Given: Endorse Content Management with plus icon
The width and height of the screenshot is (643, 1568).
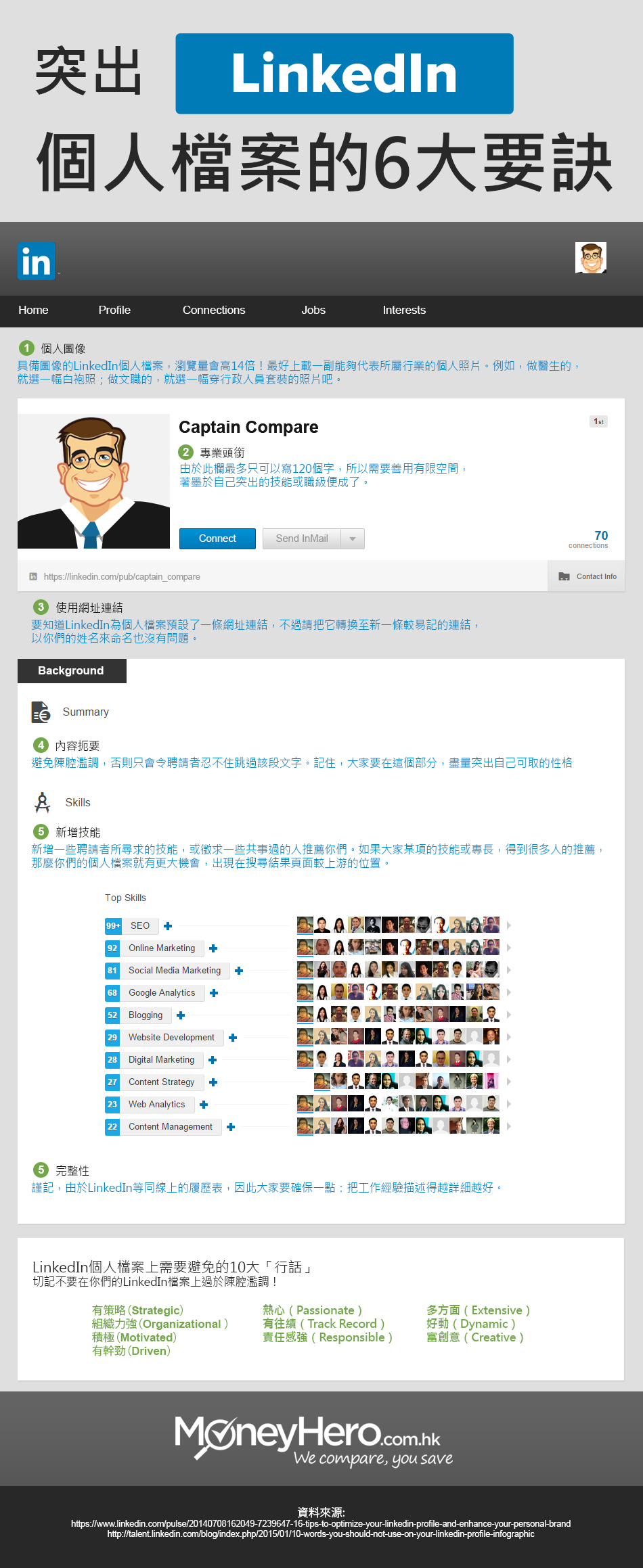Looking at the screenshot, I should (x=231, y=1127).
